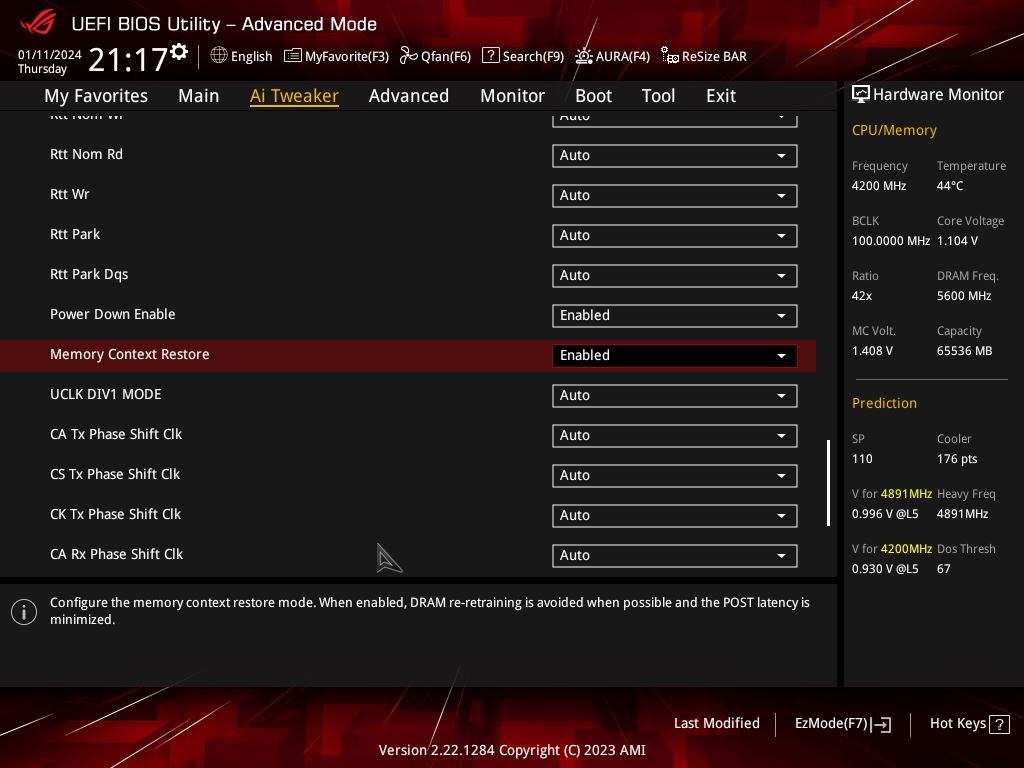The height and width of the screenshot is (768, 1024).
Task: Click the EzMode exit arrow icon
Action: (x=881, y=724)
